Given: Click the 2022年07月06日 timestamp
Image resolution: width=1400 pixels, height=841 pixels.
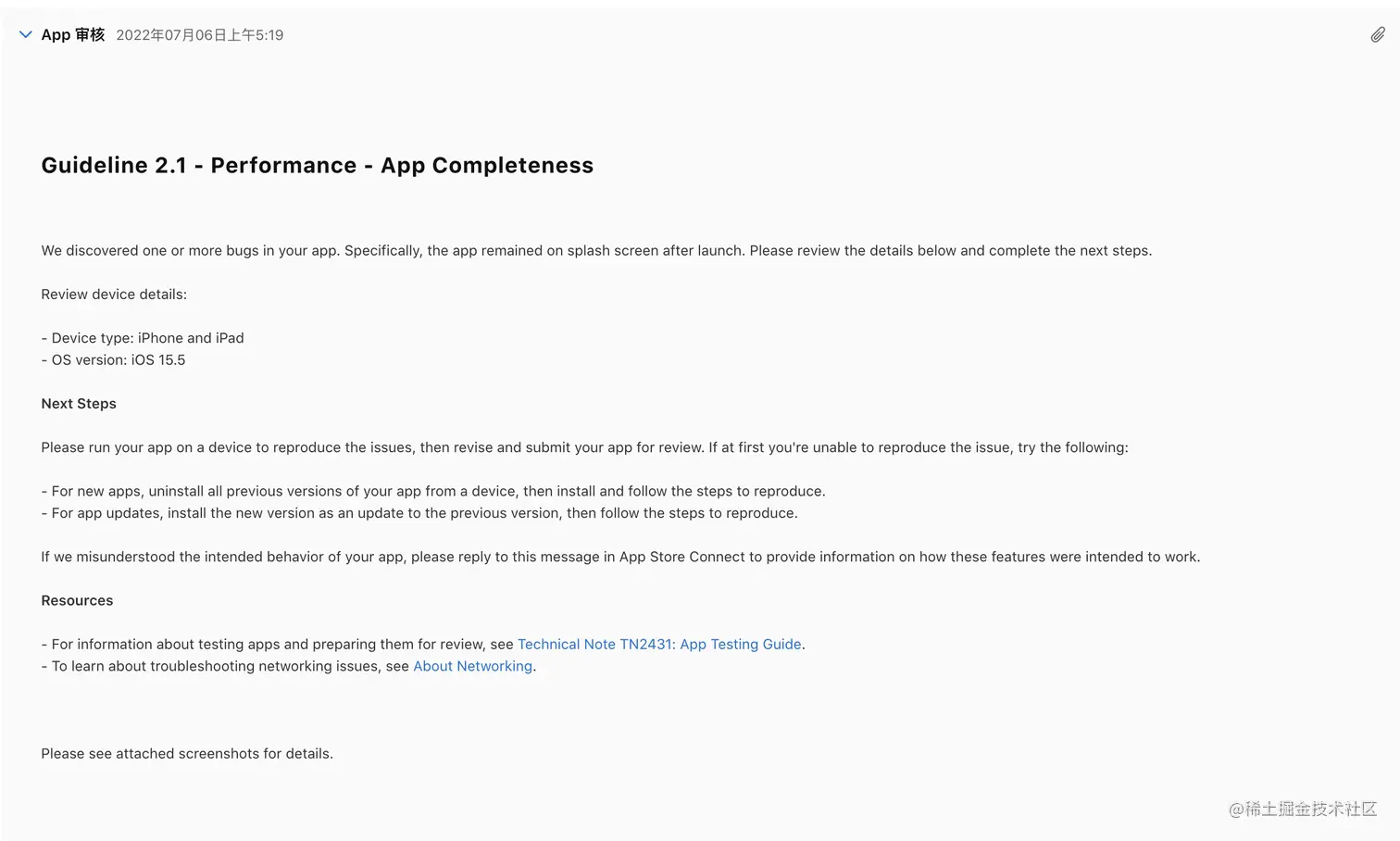Looking at the screenshot, I should point(199,35).
